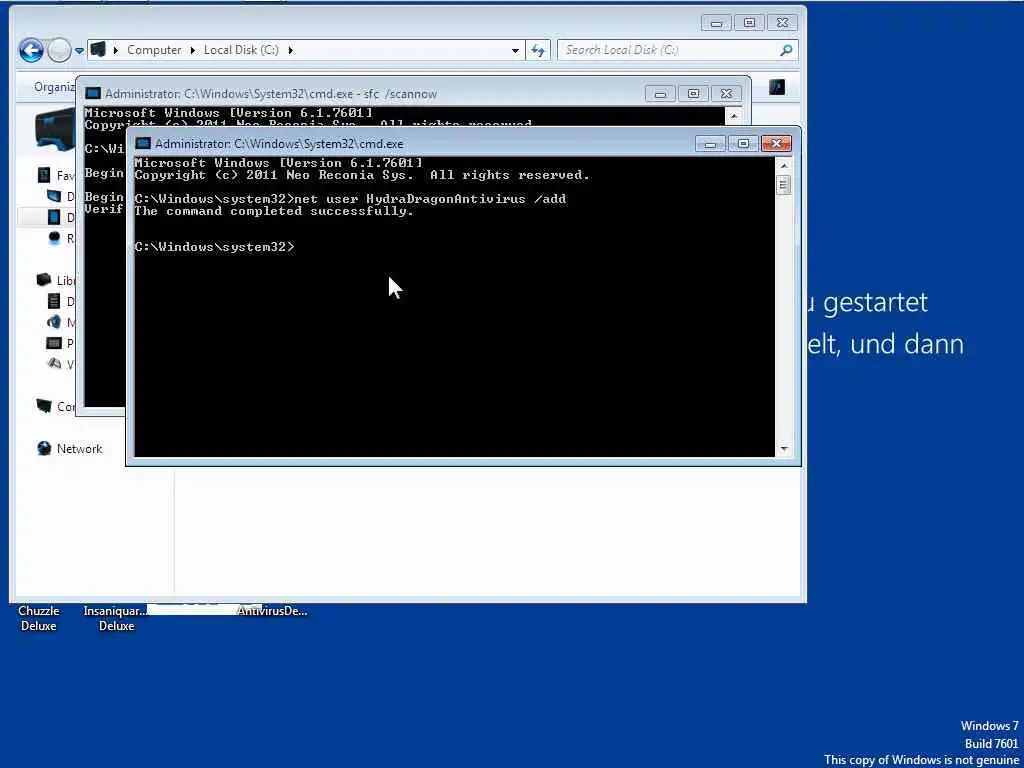Screen dimensions: 1024x768
Task: Select Chuzzle Deluxe desktop shortcut
Action: click(x=39, y=618)
